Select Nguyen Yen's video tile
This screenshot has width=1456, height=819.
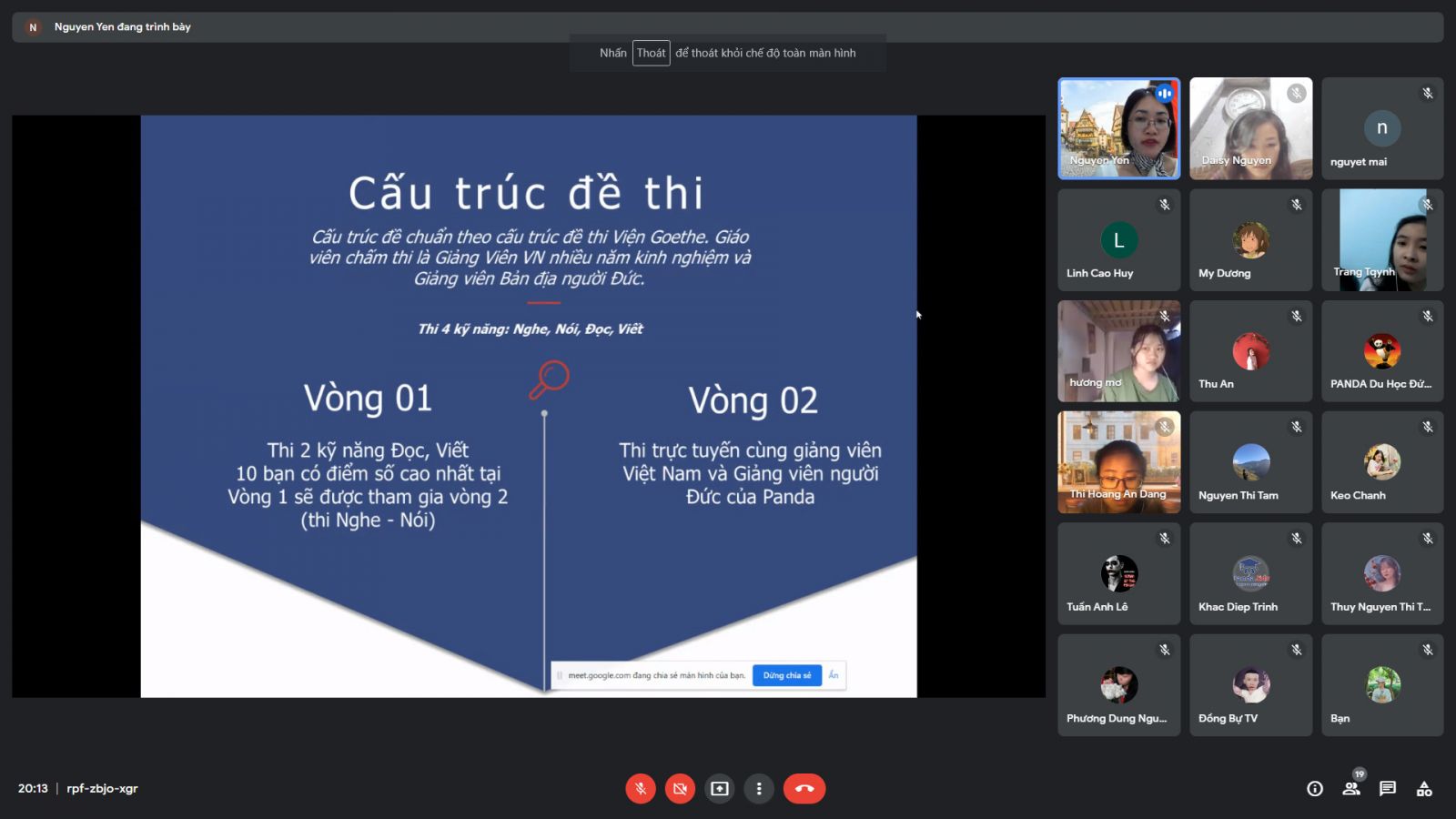pos(1118,128)
